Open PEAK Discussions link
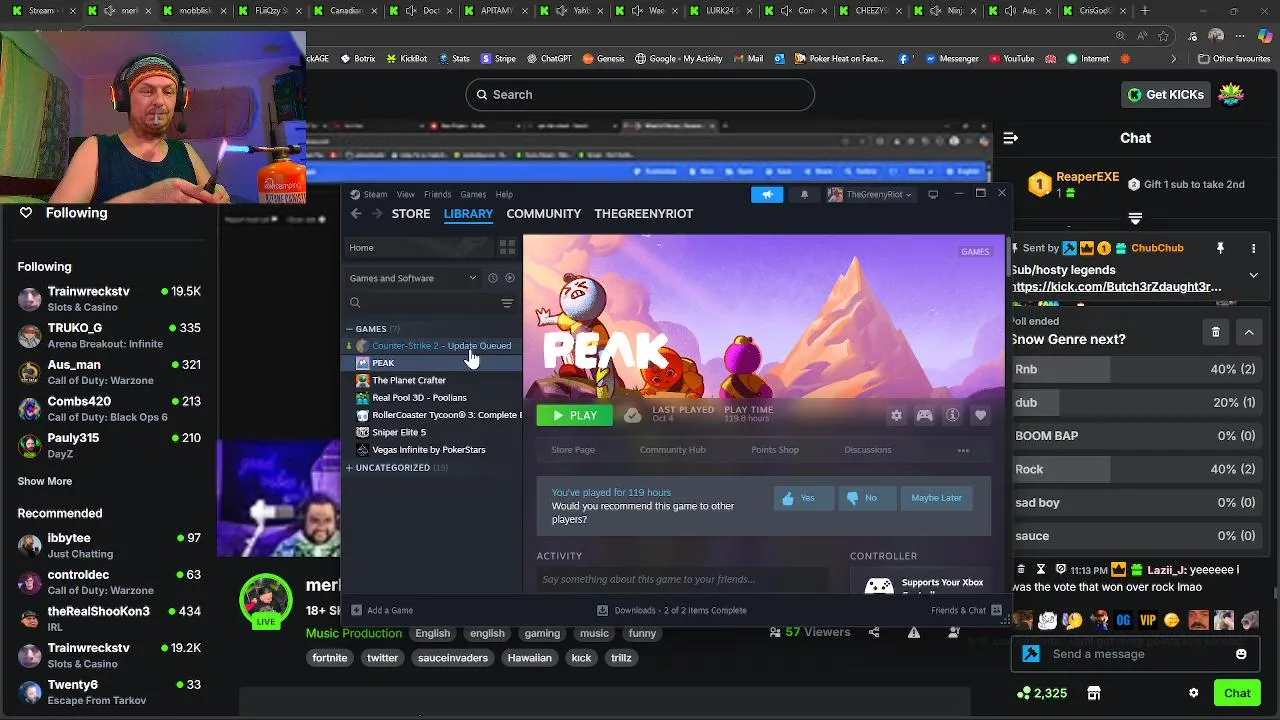 (867, 450)
